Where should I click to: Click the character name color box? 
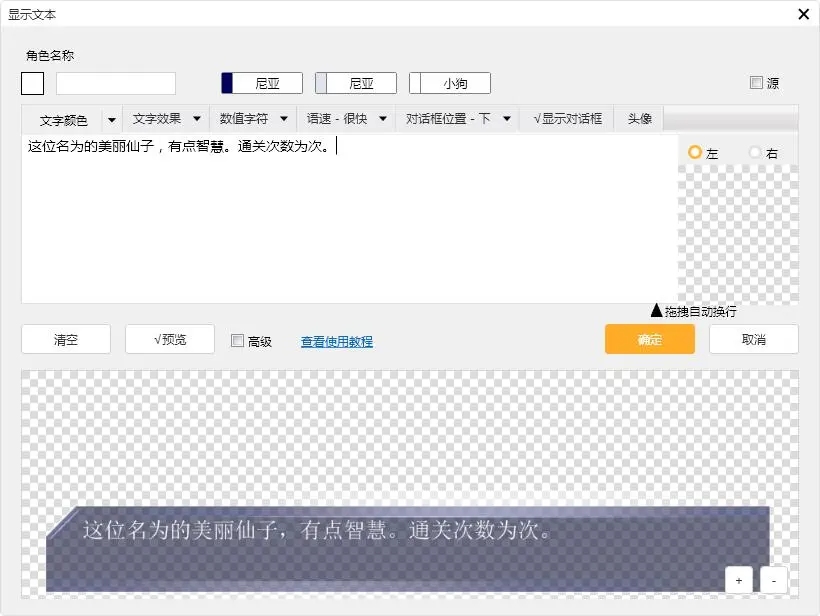[x=33, y=83]
